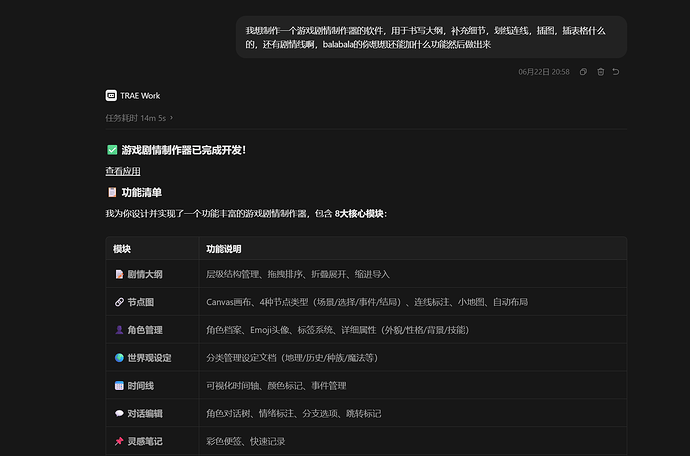Select the 节点图 table cell
The width and height of the screenshot is (690, 456).
(152, 302)
